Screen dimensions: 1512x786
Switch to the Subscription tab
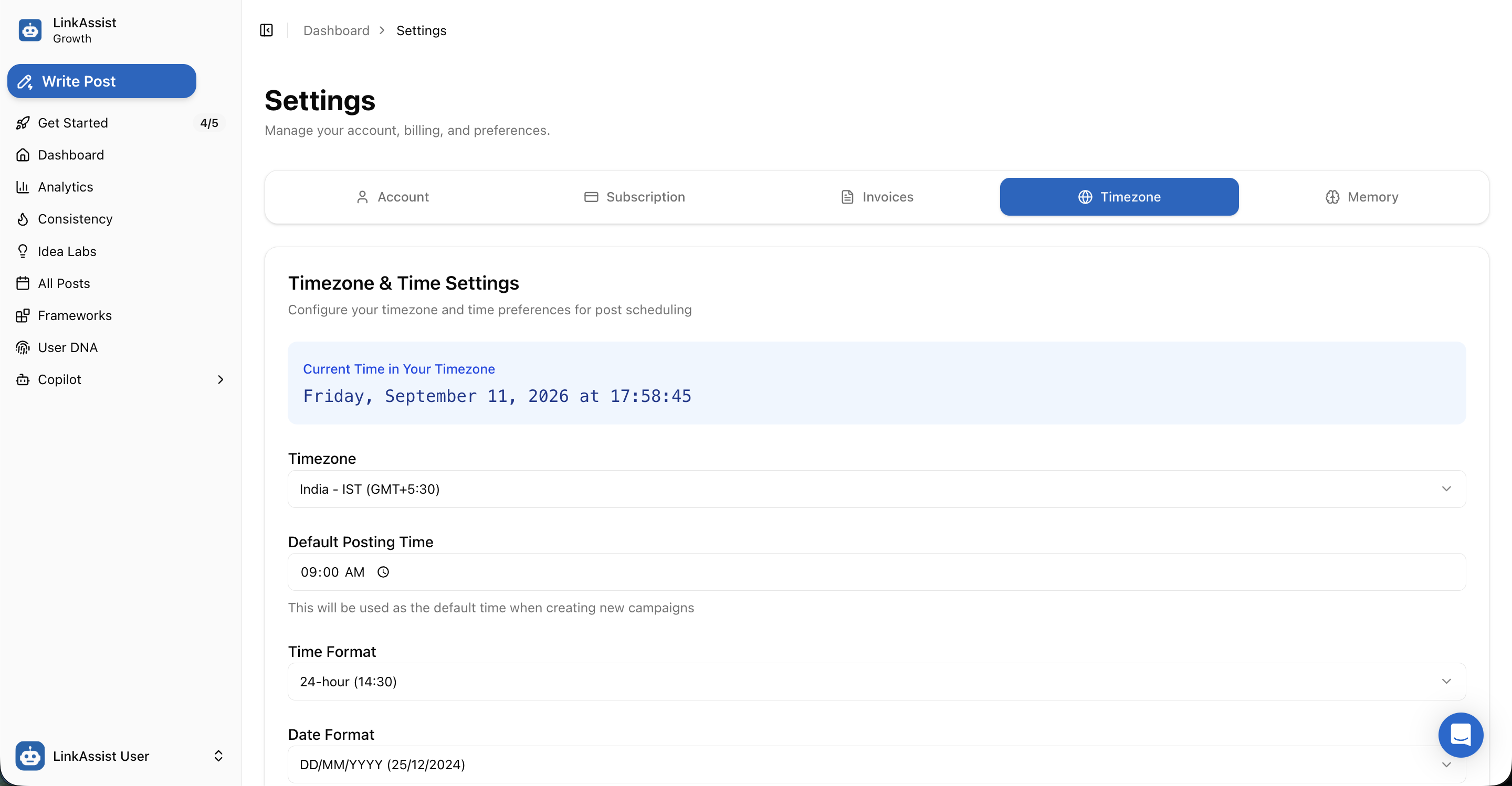(x=635, y=197)
